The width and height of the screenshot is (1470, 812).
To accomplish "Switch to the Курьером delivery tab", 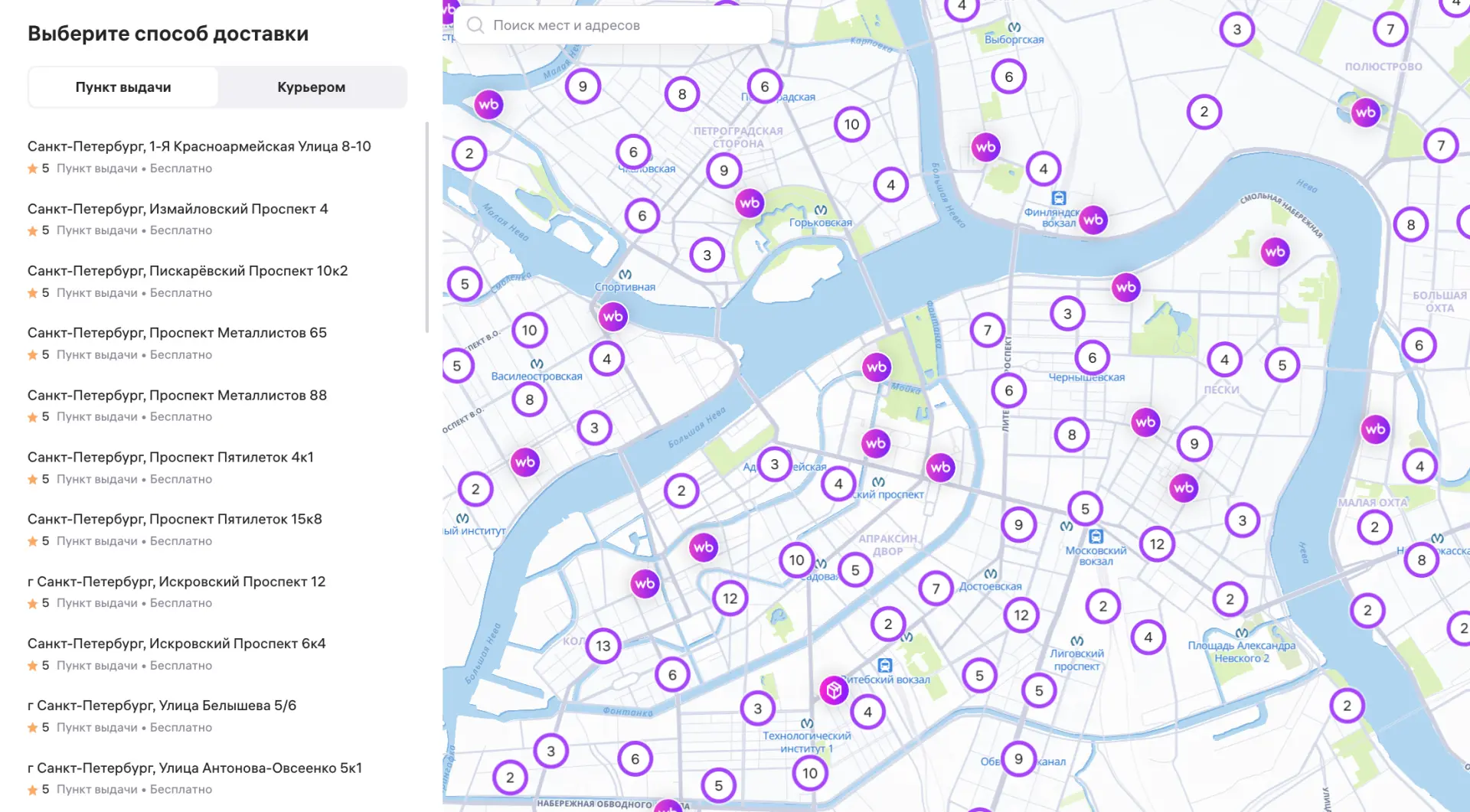I will (x=311, y=87).
